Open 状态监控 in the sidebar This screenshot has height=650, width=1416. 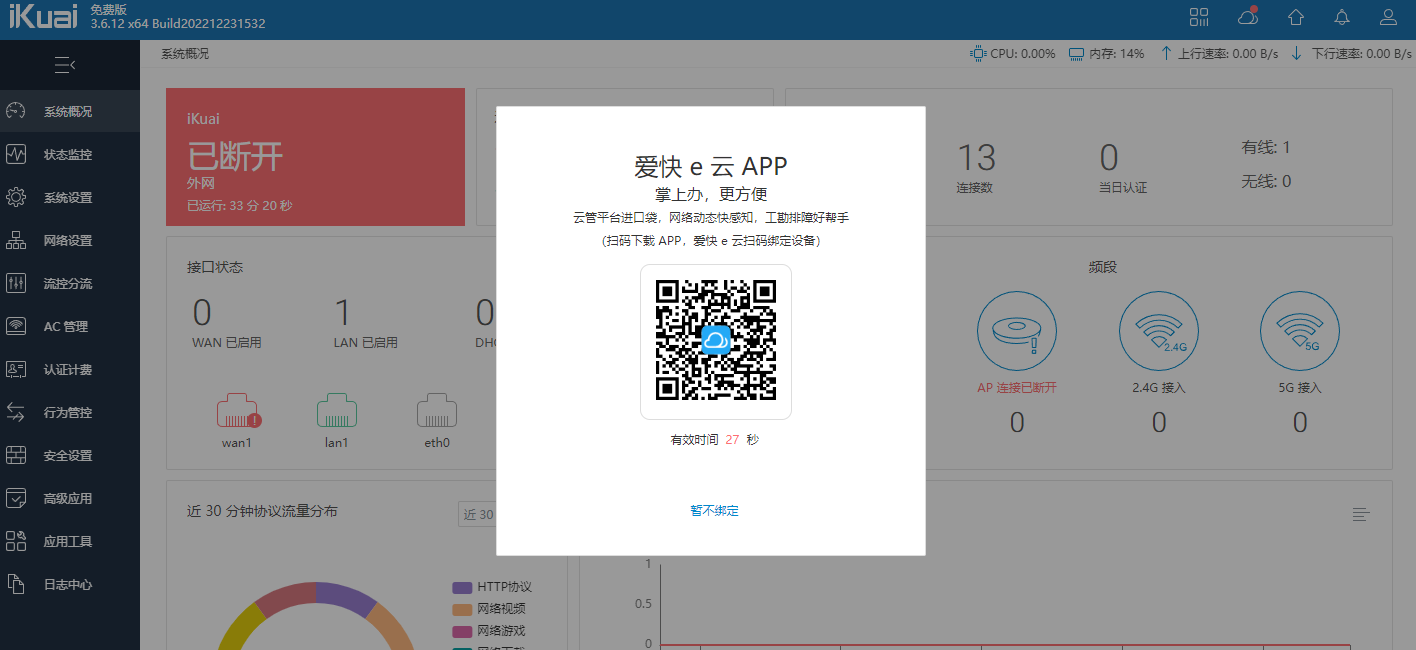pyautogui.click(x=70, y=155)
